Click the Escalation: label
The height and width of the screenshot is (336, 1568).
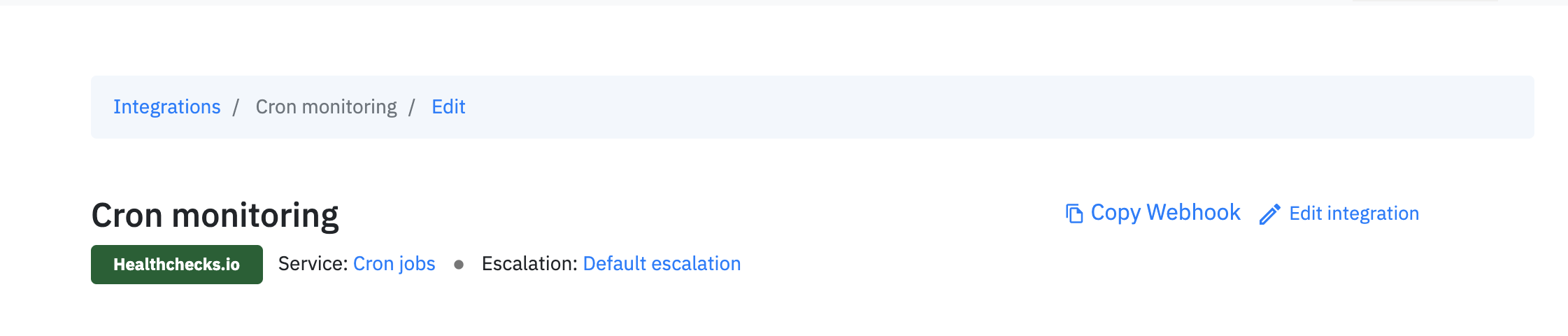click(x=529, y=264)
